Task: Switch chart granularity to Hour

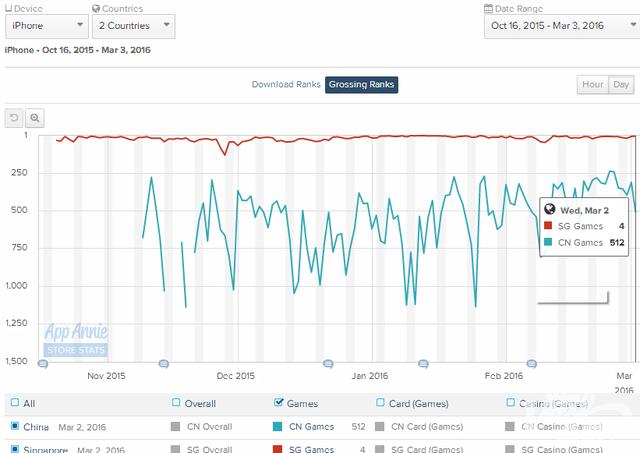Action: tap(592, 85)
